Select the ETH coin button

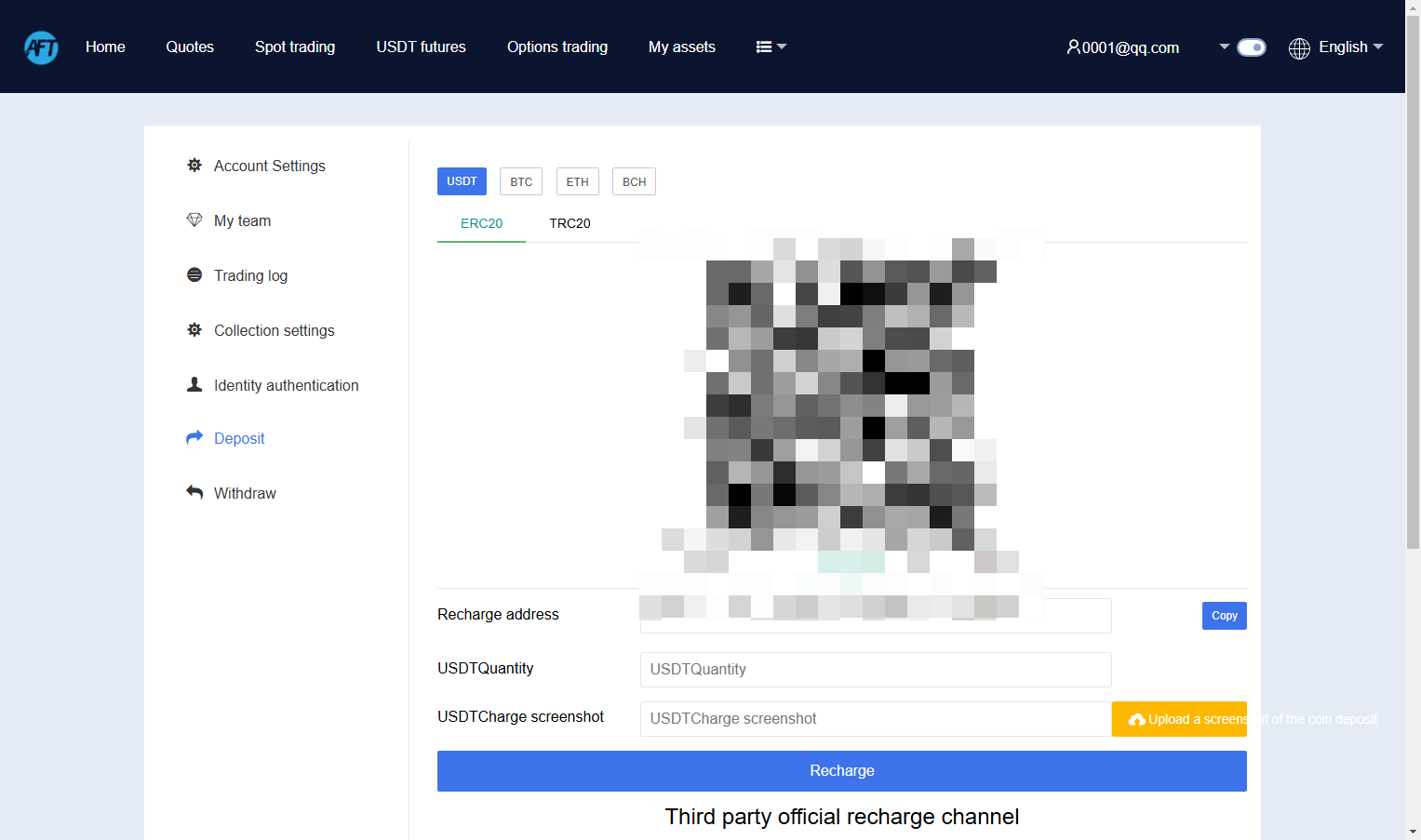[578, 181]
